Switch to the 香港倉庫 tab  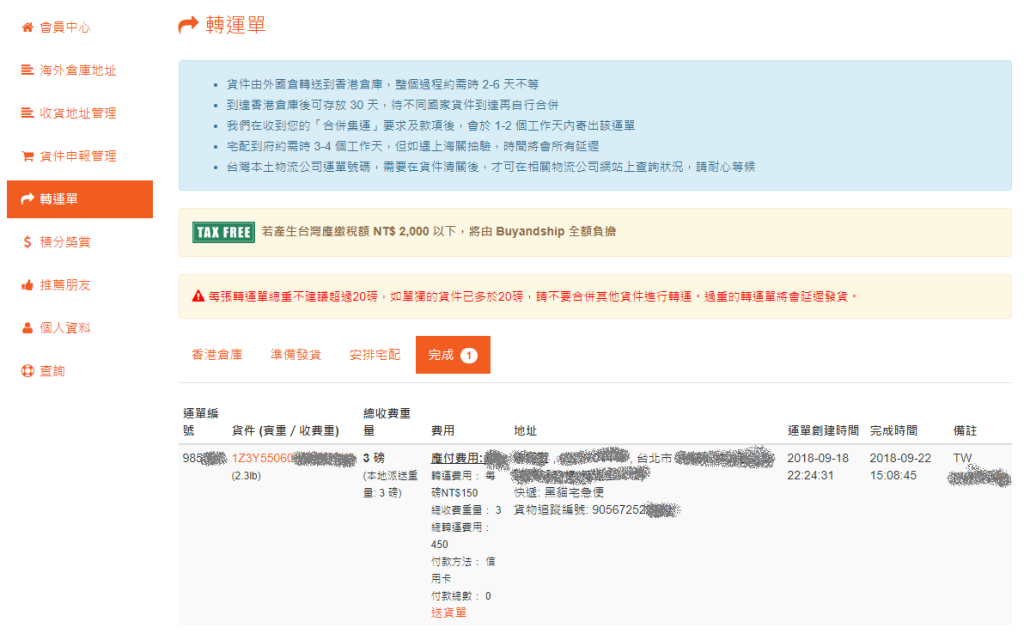point(216,355)
